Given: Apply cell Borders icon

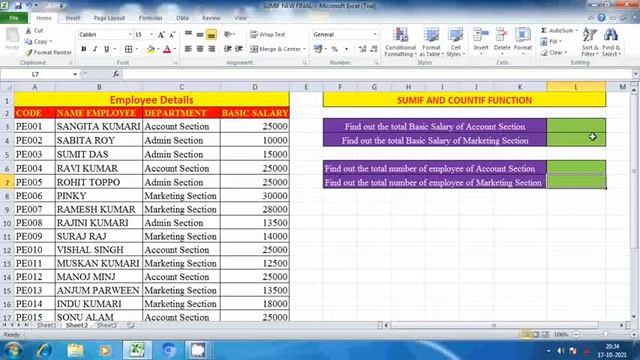Looking at the screenshot, I should 129,49.
